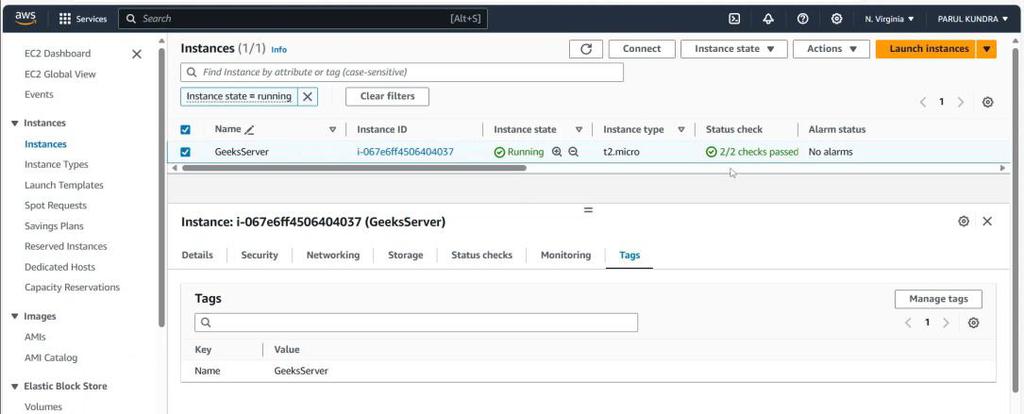Collapse the Elastic Block Store section
Image resolution: width=1024 pixels, height=414 pixels.
[15, 387]
